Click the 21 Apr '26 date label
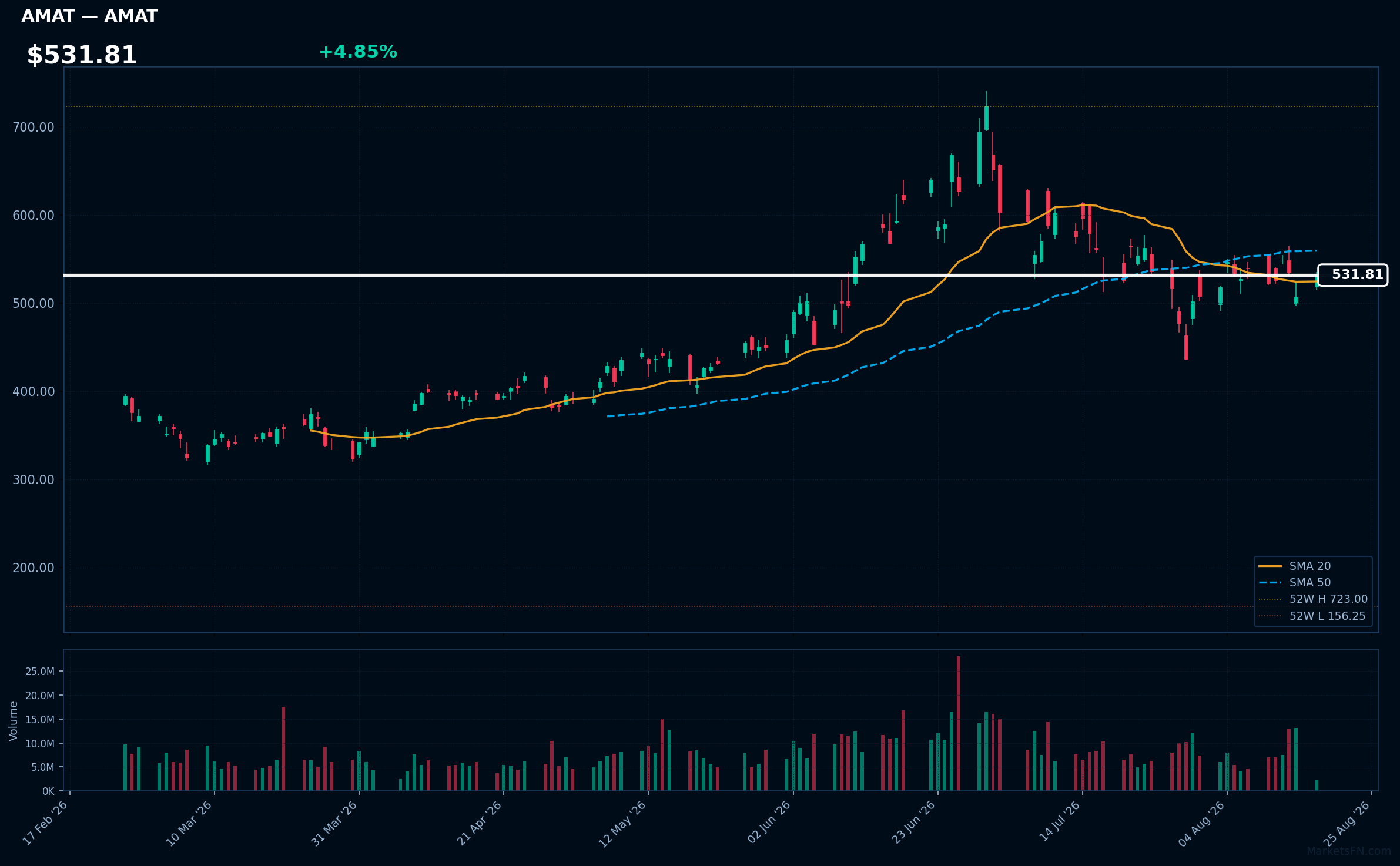 pyautogui.click(x=479, y=823)
